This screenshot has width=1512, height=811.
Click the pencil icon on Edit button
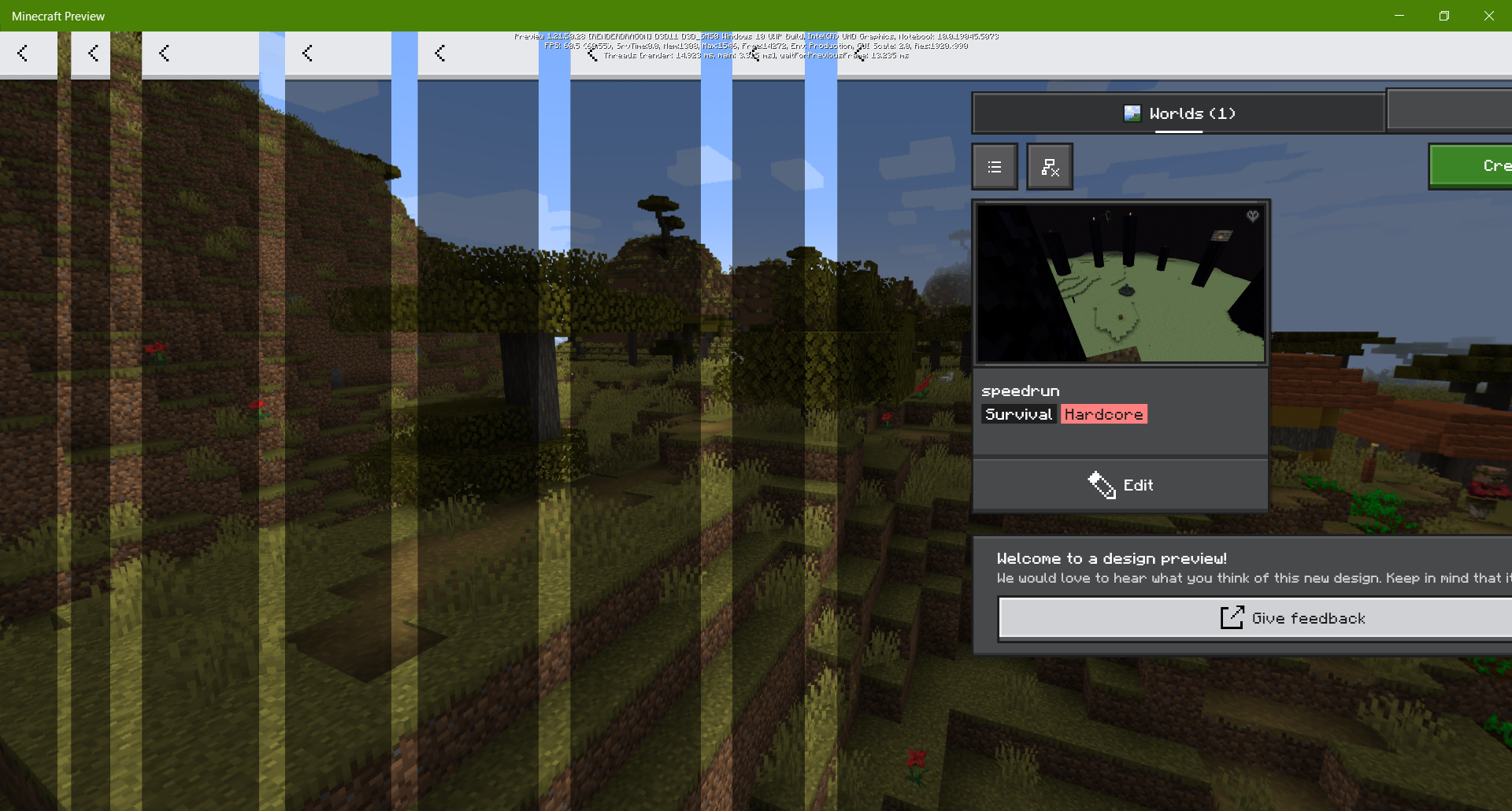pyautogui.click(x=1102, y=485)
